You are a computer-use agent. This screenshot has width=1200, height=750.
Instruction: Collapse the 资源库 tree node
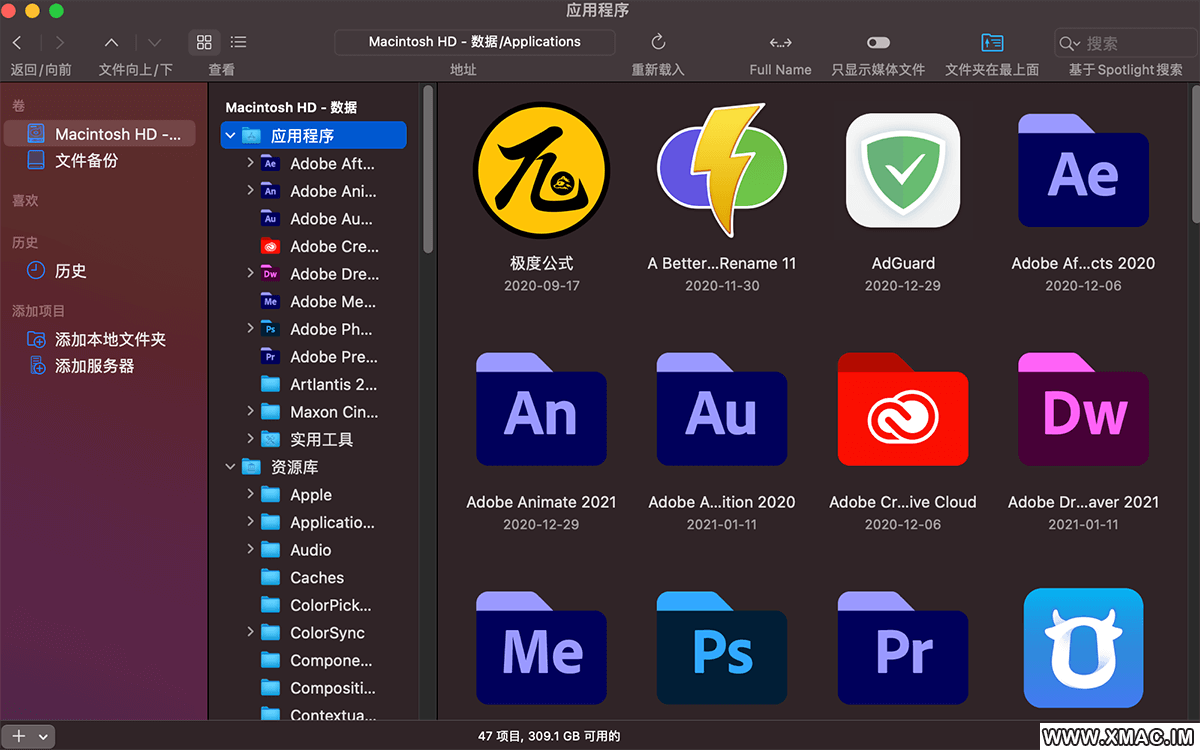231,467
